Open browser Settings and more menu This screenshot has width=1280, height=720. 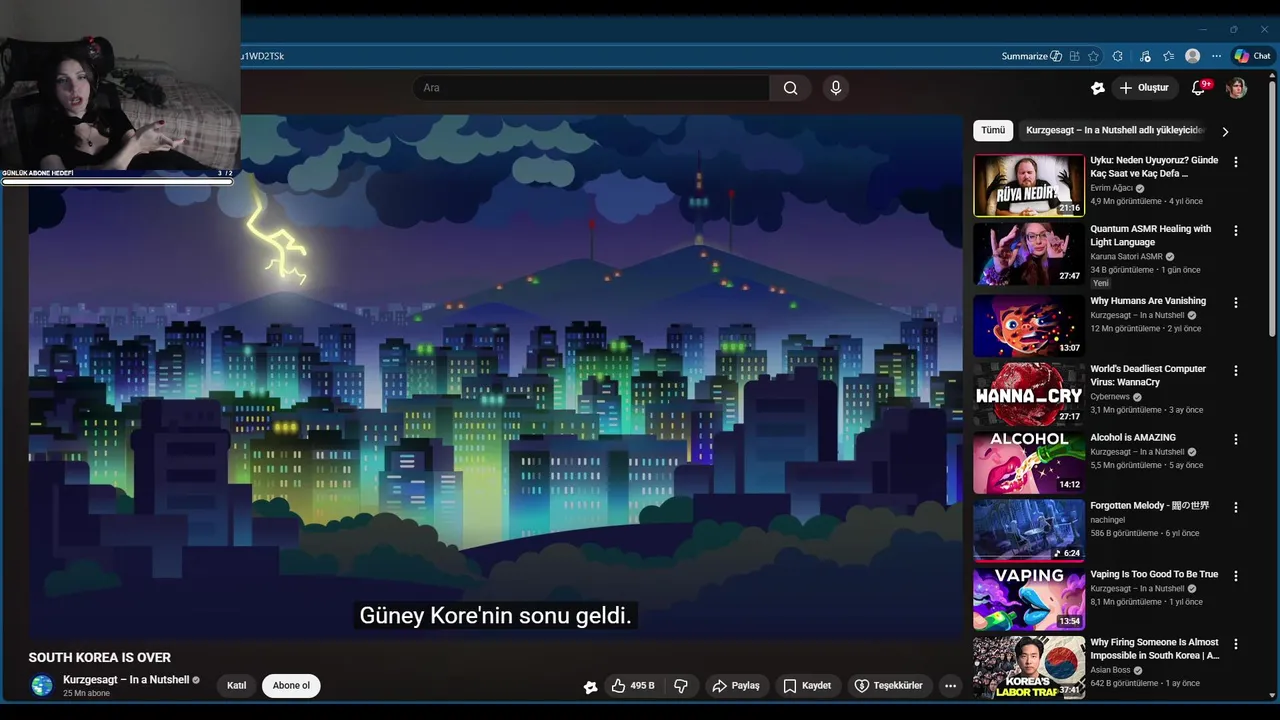(x=1216, y=56)
